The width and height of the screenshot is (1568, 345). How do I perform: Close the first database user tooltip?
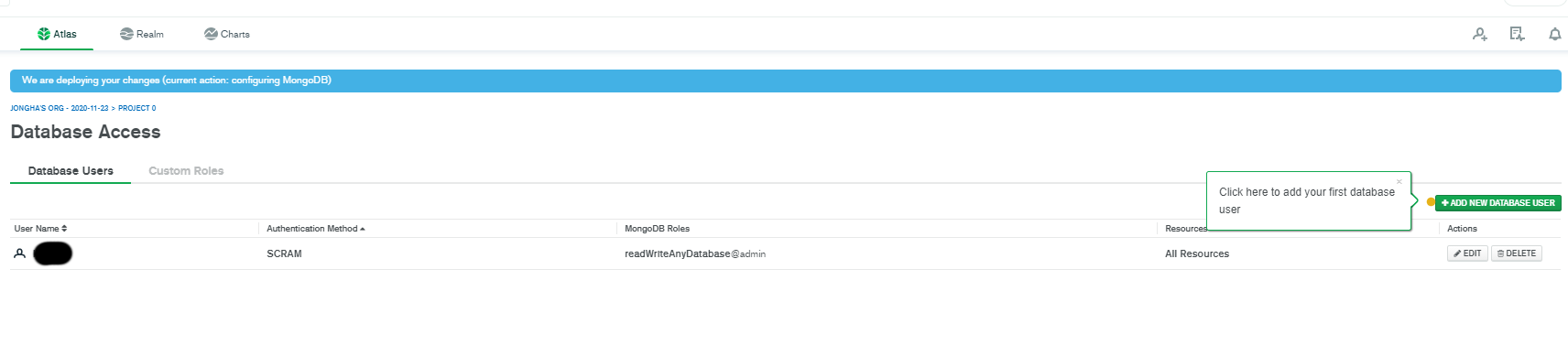(x=1399, y=181)
